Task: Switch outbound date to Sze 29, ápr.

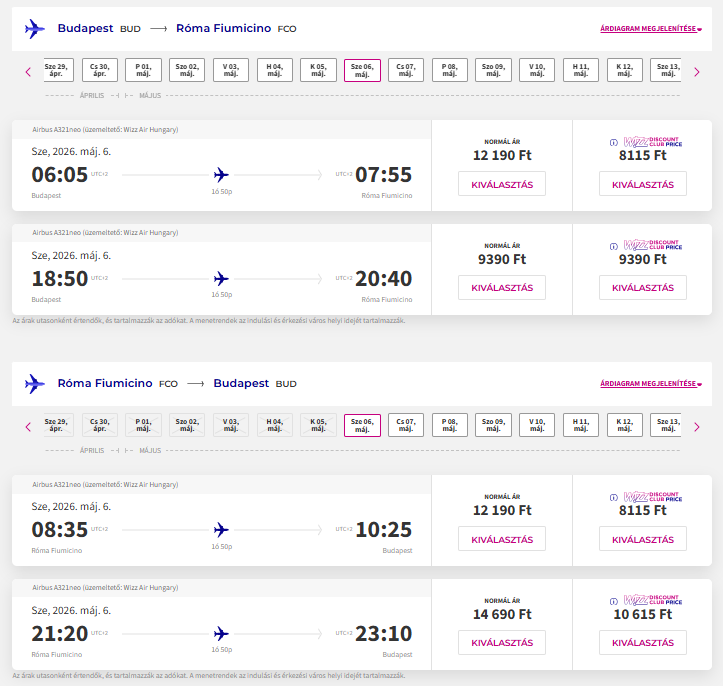Action: point(58,70)
